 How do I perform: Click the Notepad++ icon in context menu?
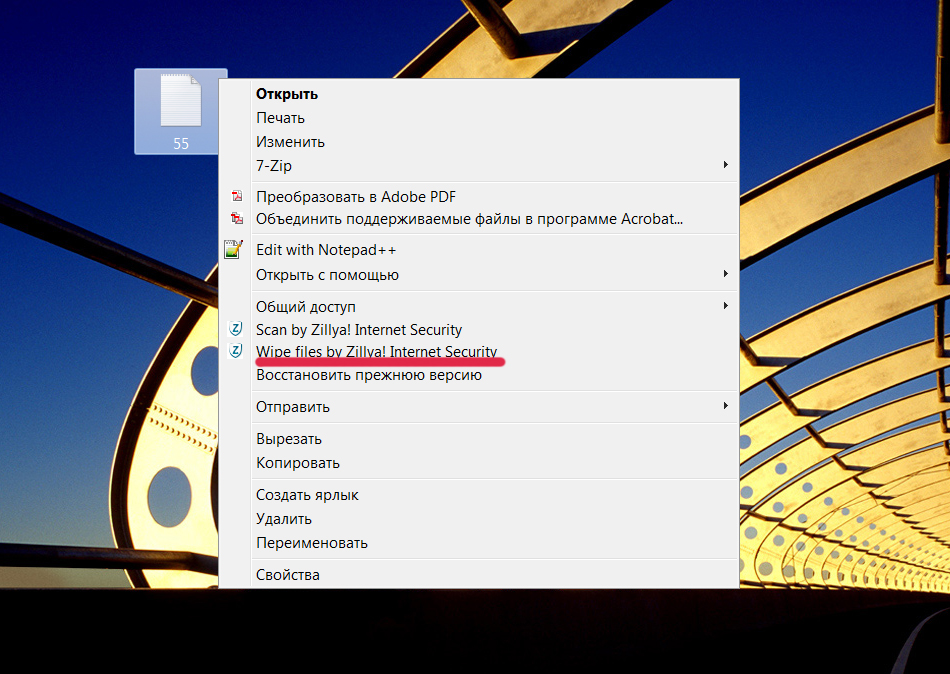click(x=233, y=249)
